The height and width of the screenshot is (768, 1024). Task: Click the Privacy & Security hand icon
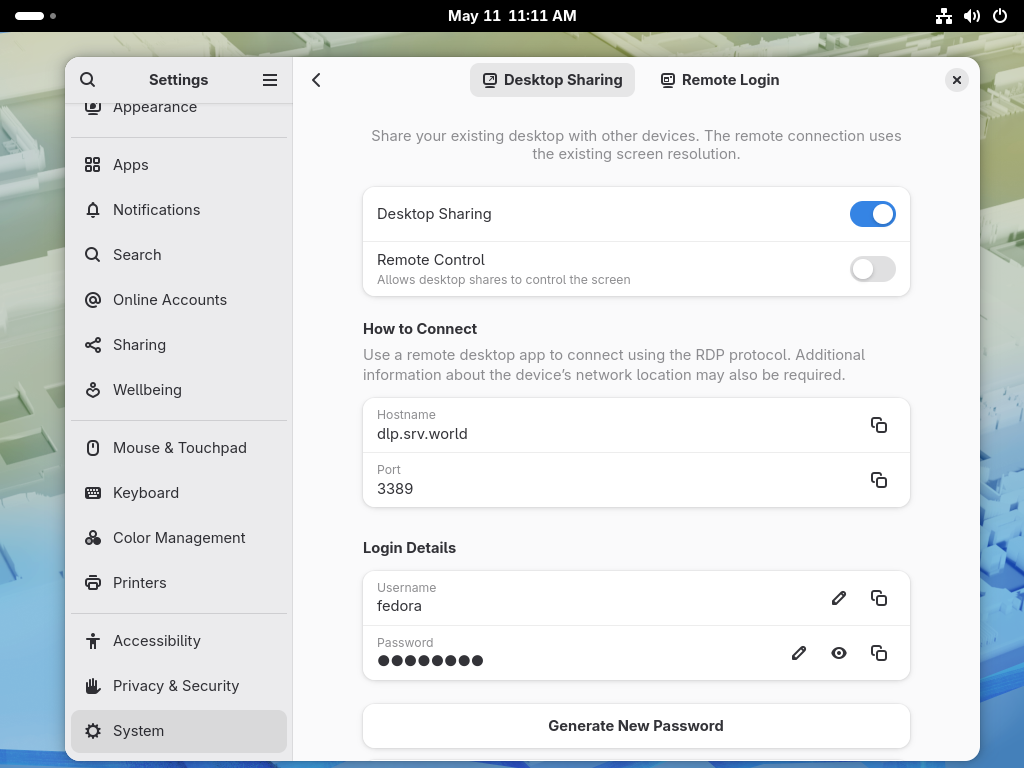tap(93, 686)
